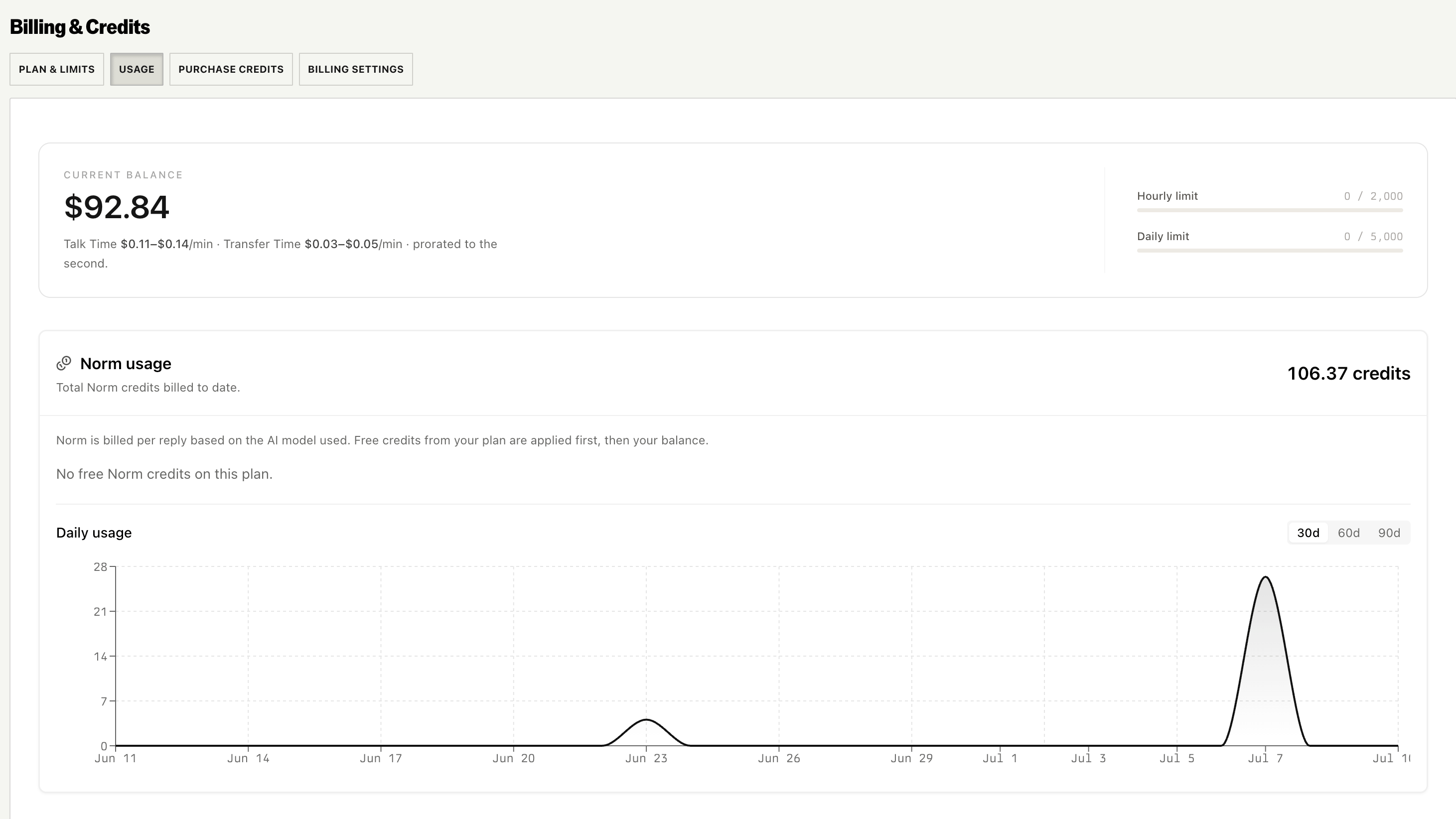Open the Plan & Limits tab

tap(56, 69)
